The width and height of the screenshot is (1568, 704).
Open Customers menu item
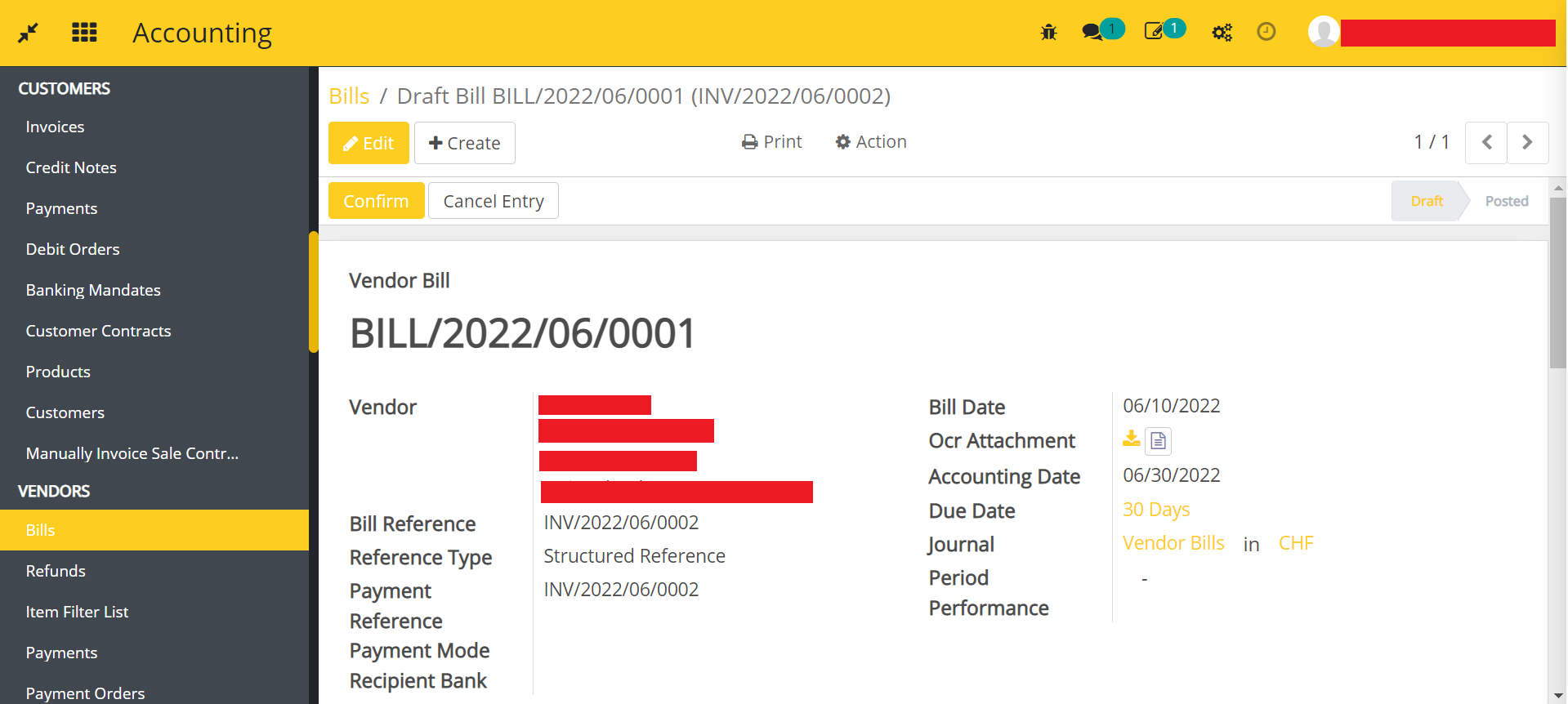65,412
